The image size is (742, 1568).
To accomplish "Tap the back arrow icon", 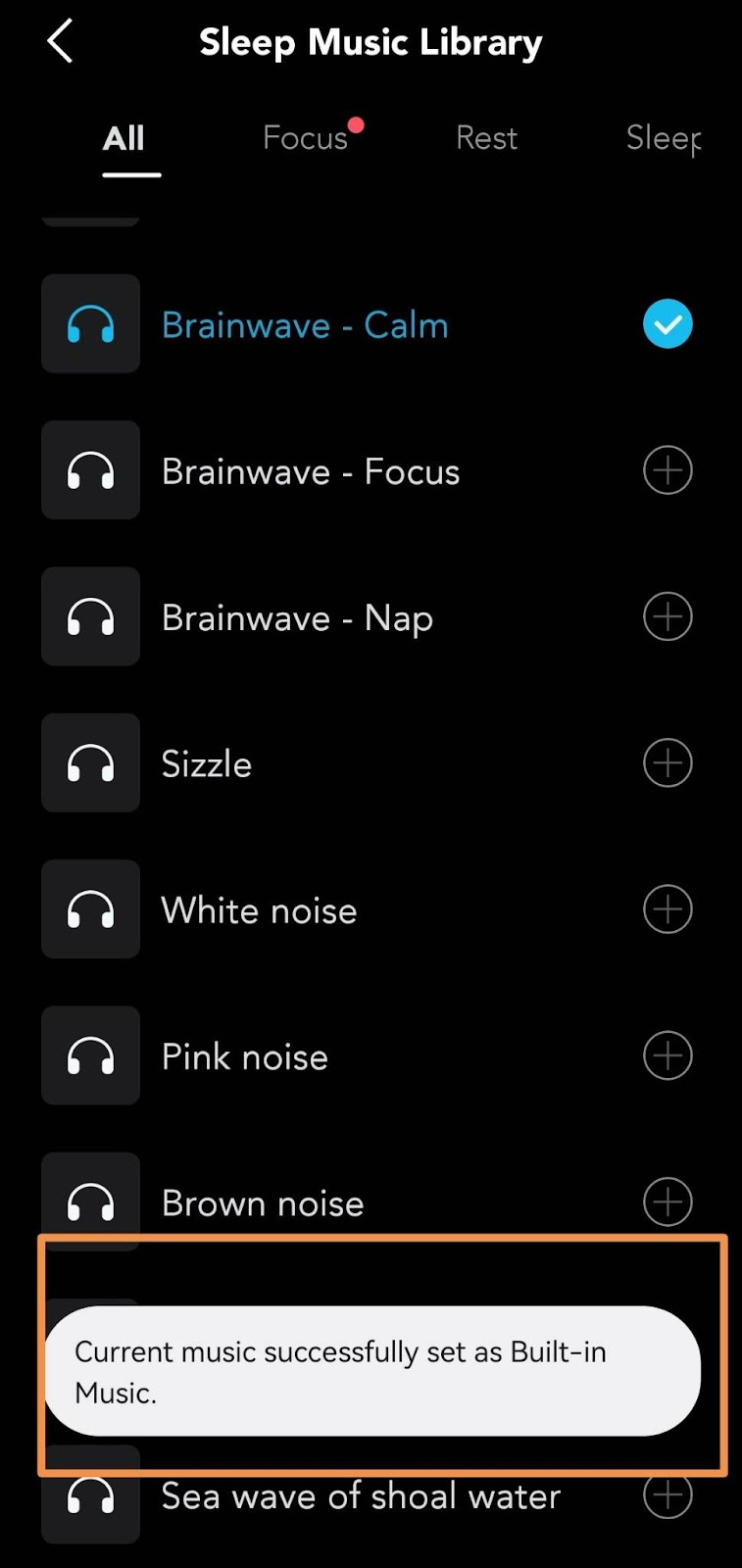I will 61,42.
